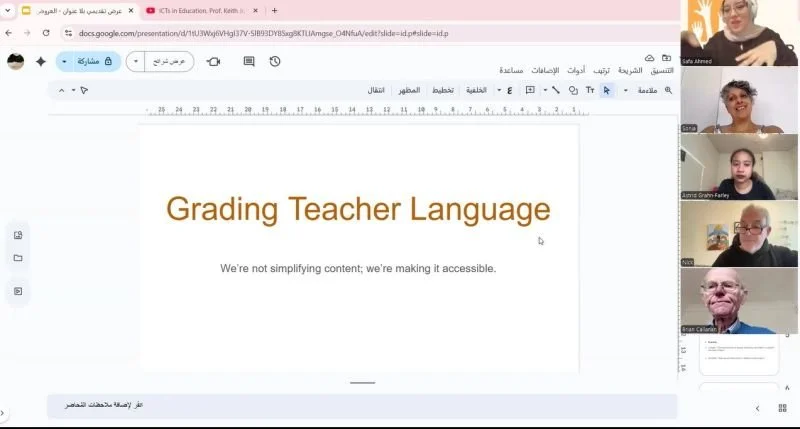Open slideshow options dropdown arrow
This screenshot has width=800, height=429.
pos(136,61)
